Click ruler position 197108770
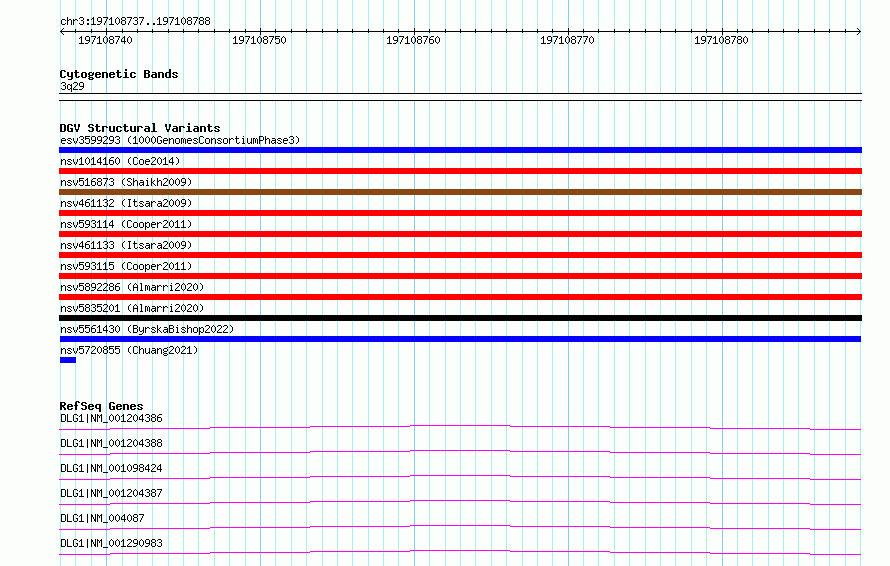Screen dimensions: 890x566 click(567, 40)
